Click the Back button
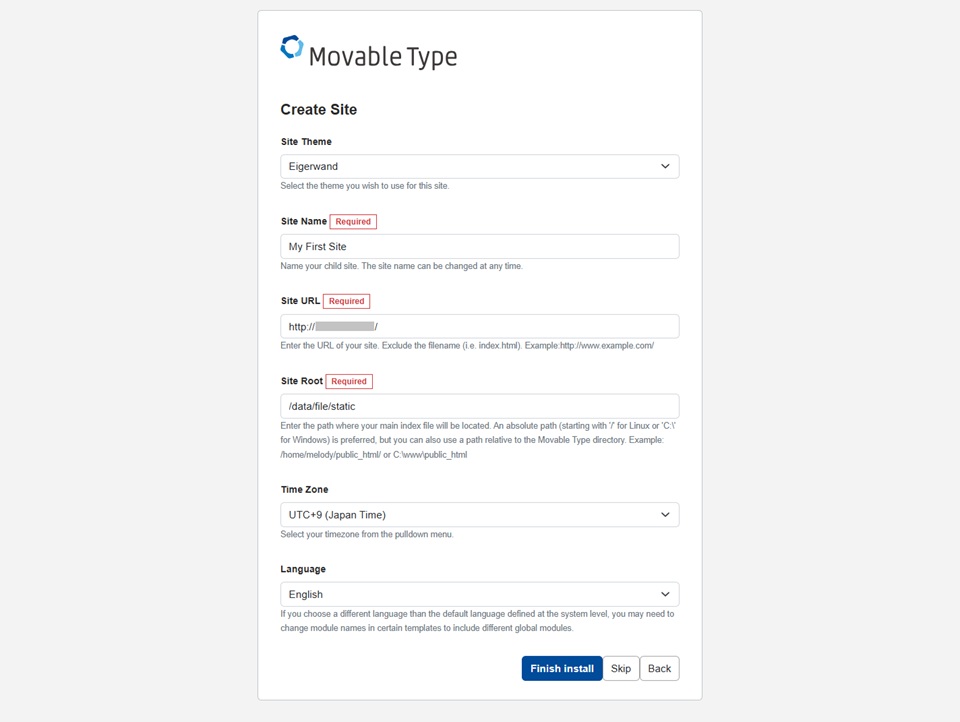This screenshot has width=960, height=722. [x=659, y=668]
